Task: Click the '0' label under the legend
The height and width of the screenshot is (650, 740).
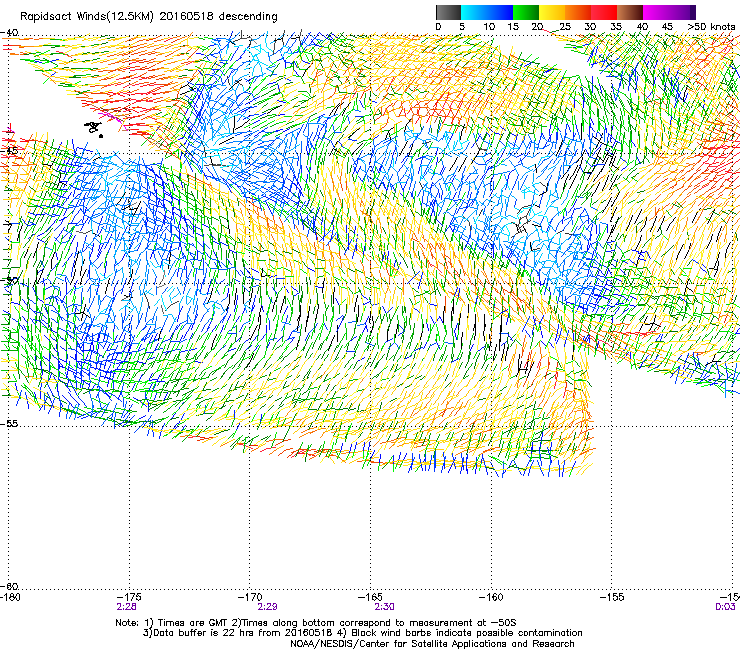Action: pyautogui.click(x=438, y=27)
